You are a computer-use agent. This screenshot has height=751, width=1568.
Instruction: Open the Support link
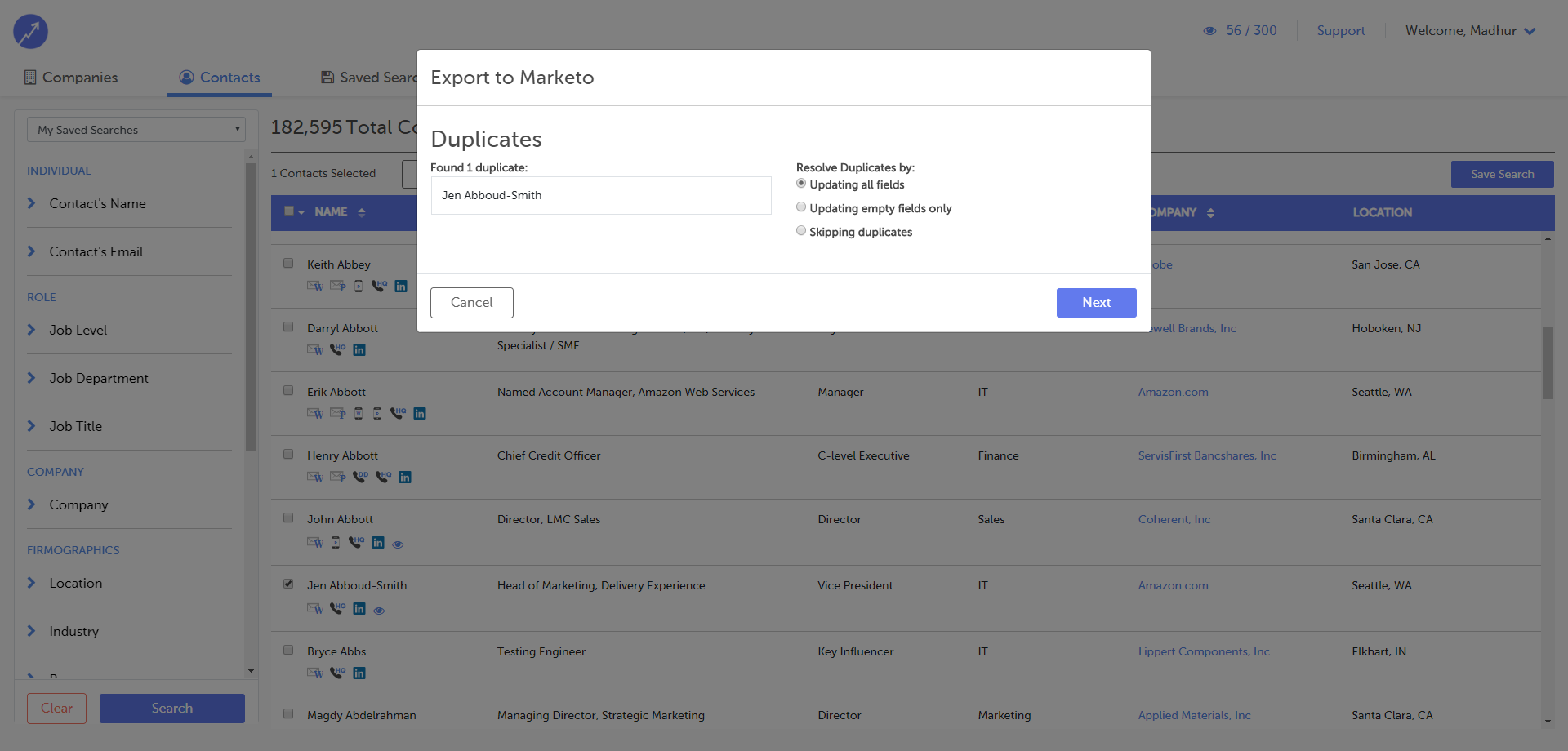point(1341,31)
